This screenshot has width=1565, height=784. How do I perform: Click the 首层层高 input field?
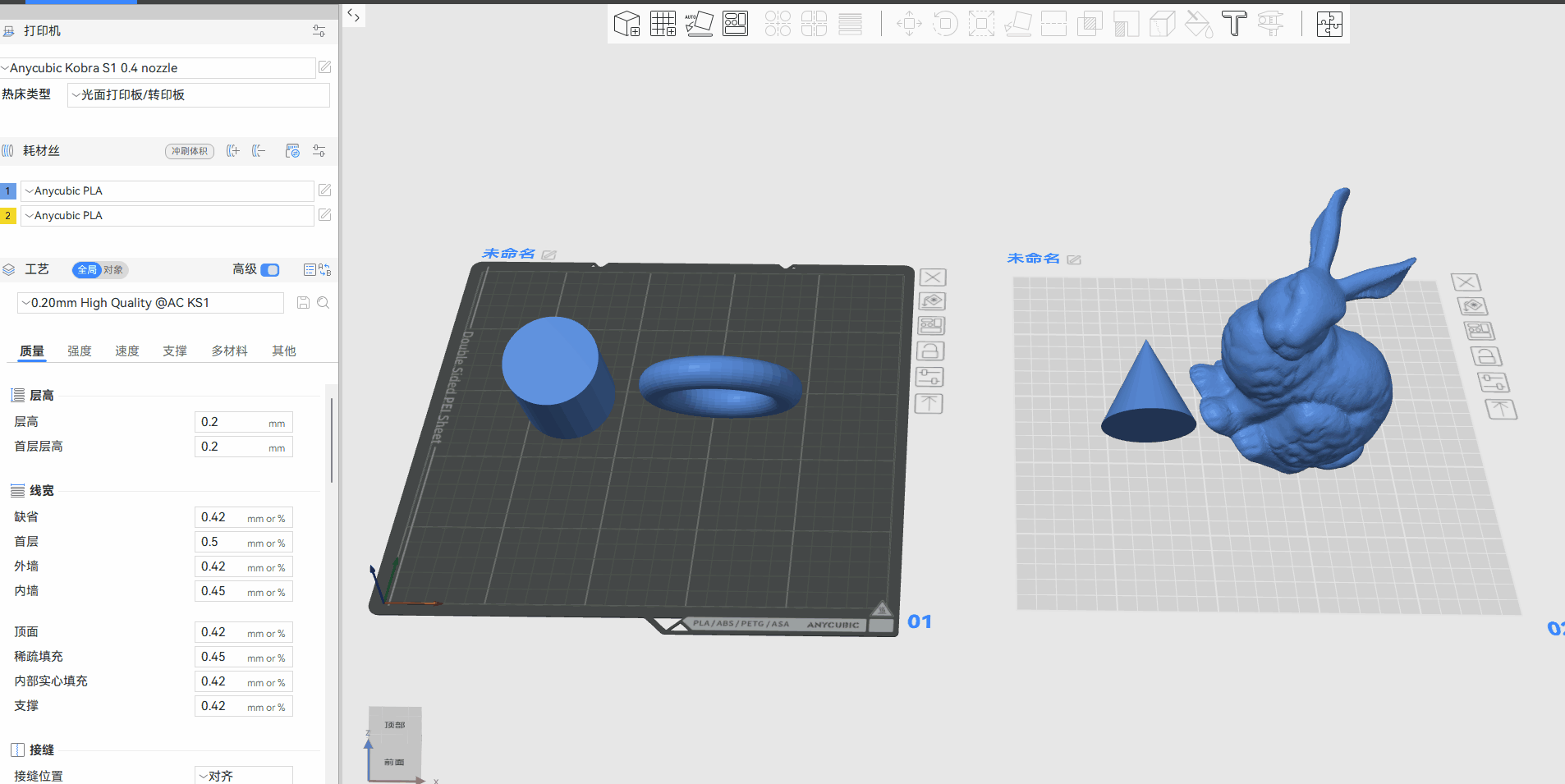pos(244,447)
